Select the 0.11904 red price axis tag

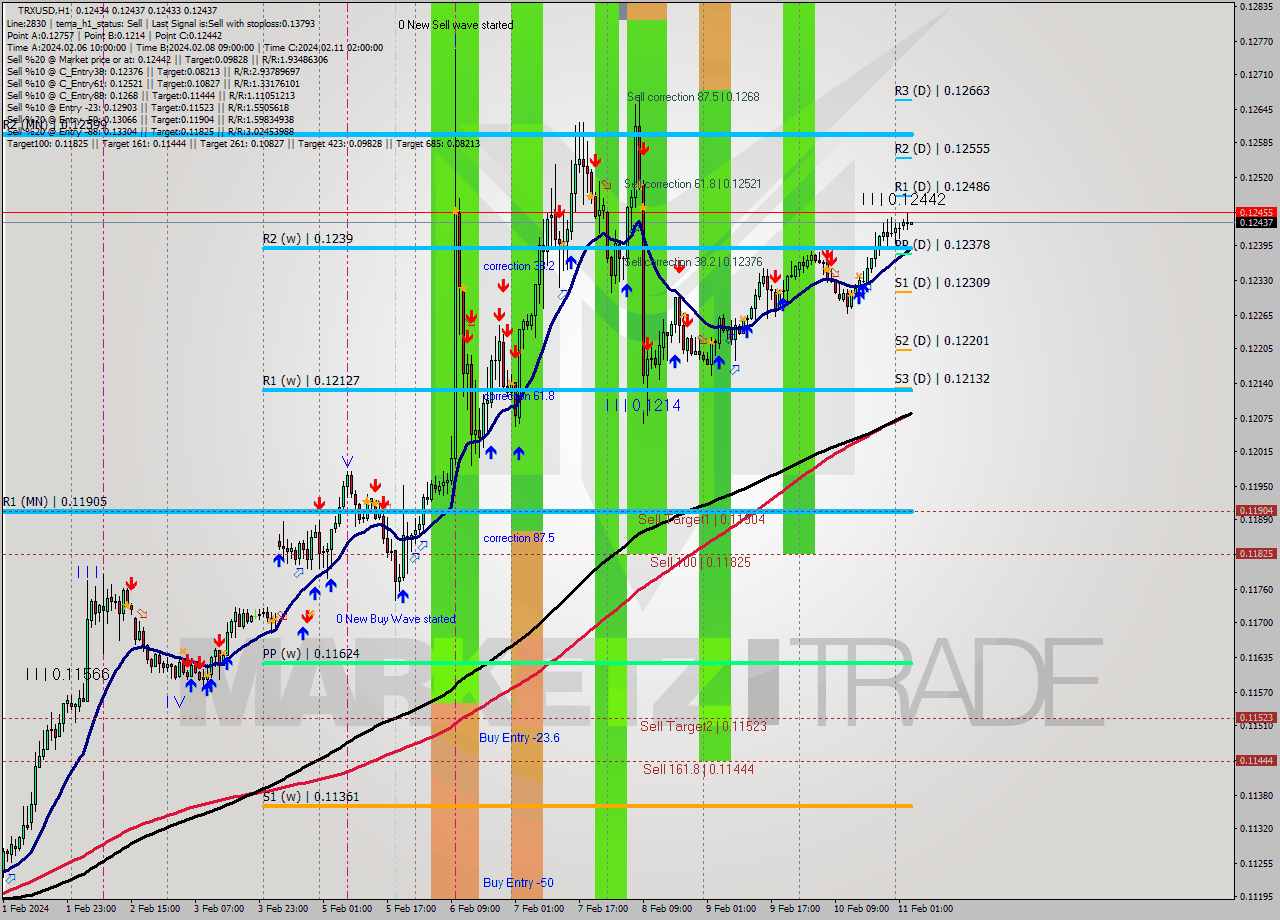pos(1256,510)
